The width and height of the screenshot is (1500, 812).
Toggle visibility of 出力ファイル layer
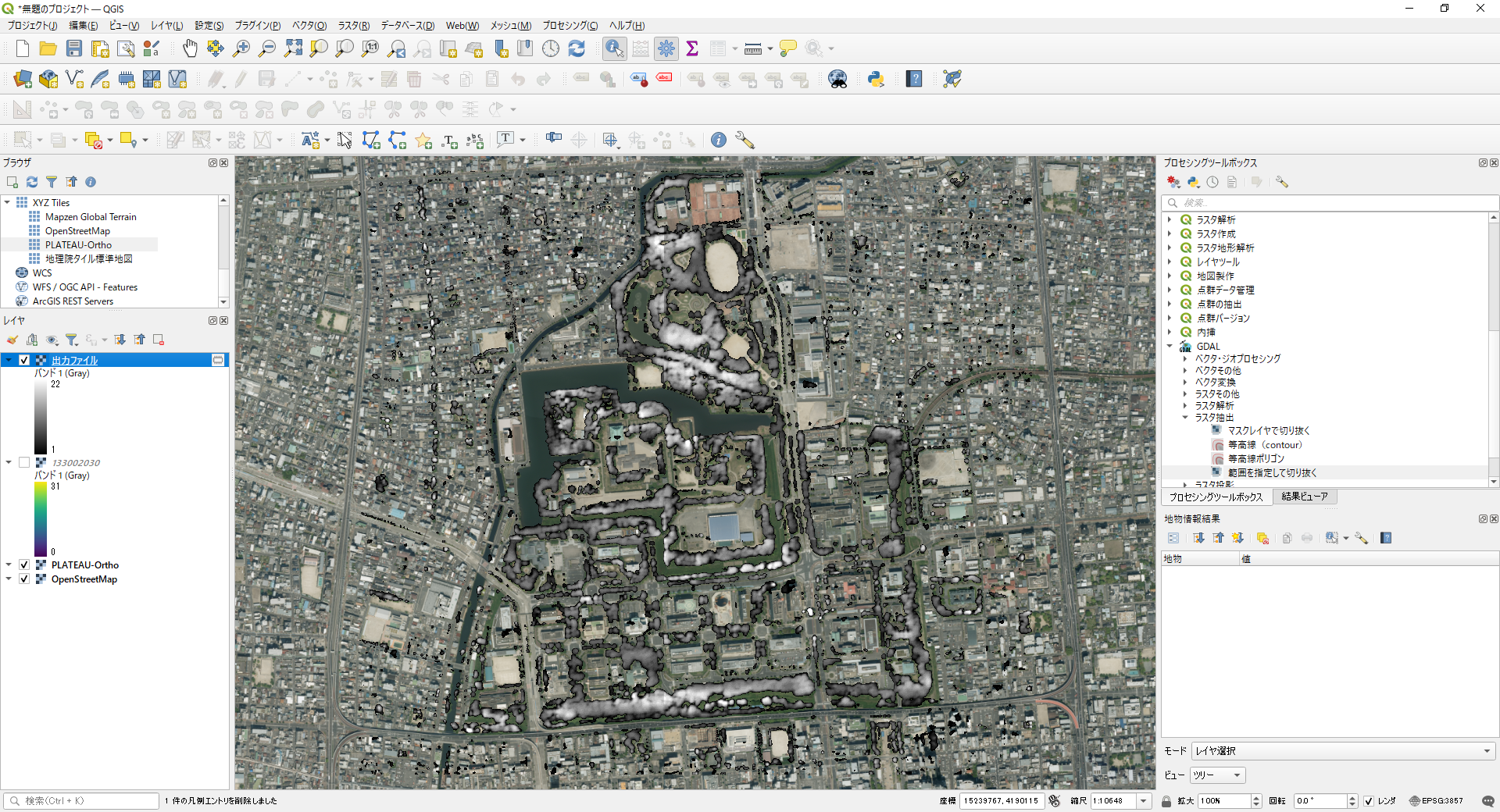click(24, 360)
